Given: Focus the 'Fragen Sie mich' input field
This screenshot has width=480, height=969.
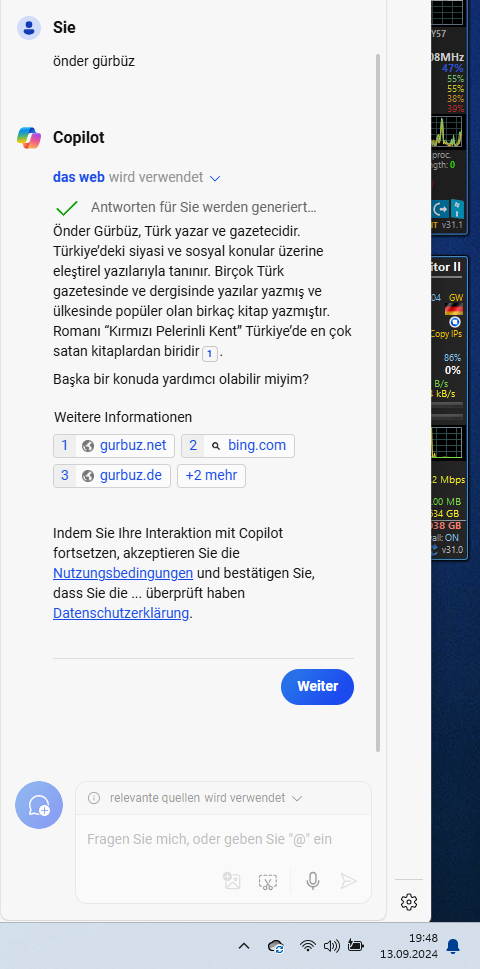Looking at the screenshot, I should click(210, 839).
